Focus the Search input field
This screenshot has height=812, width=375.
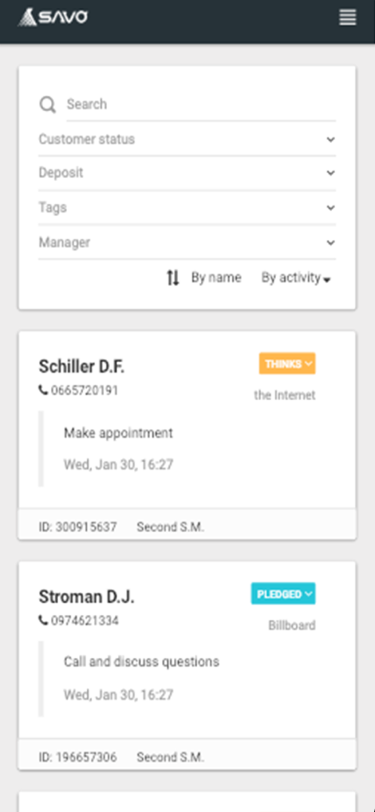point(201,105)
